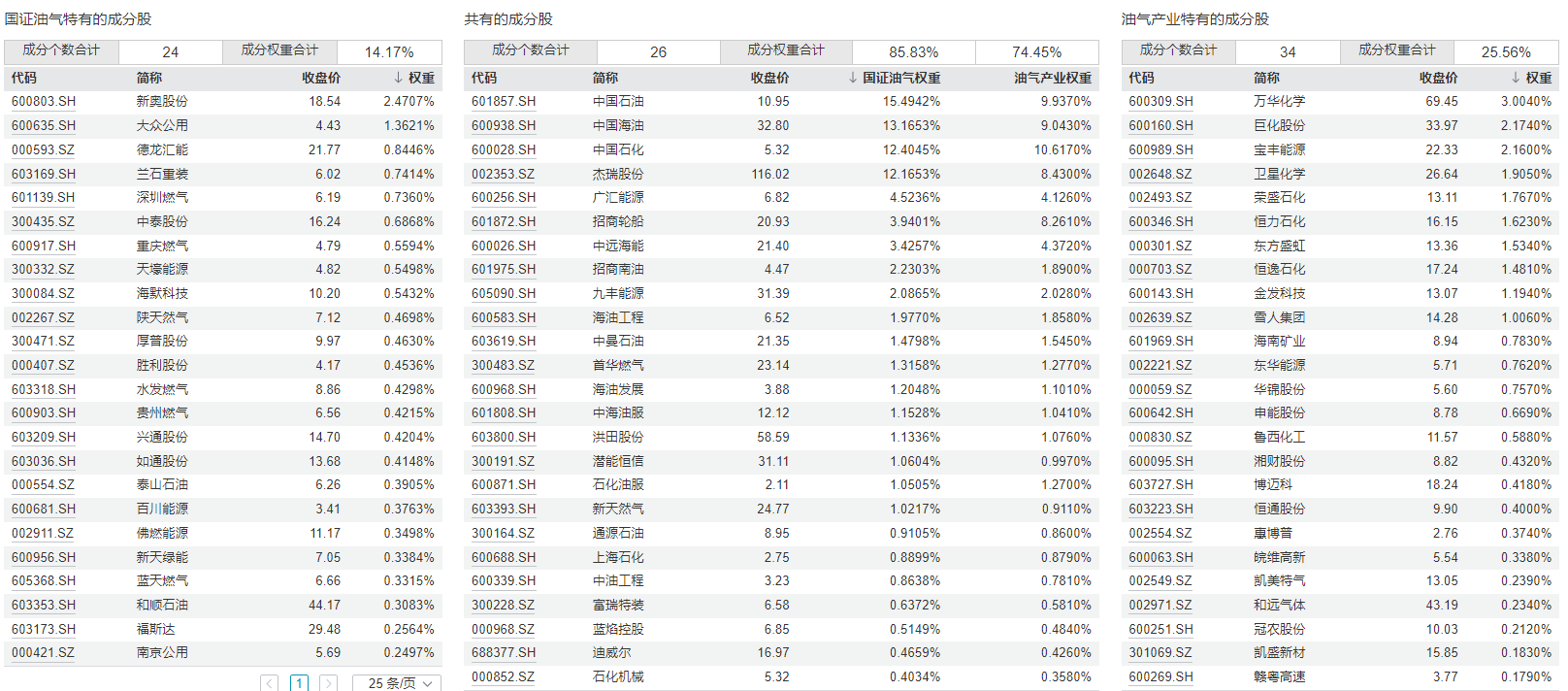This screenshot has height=691, width=1568.
Task: Sort shared table by 国证油气权重 column
Action: [895, 78]
